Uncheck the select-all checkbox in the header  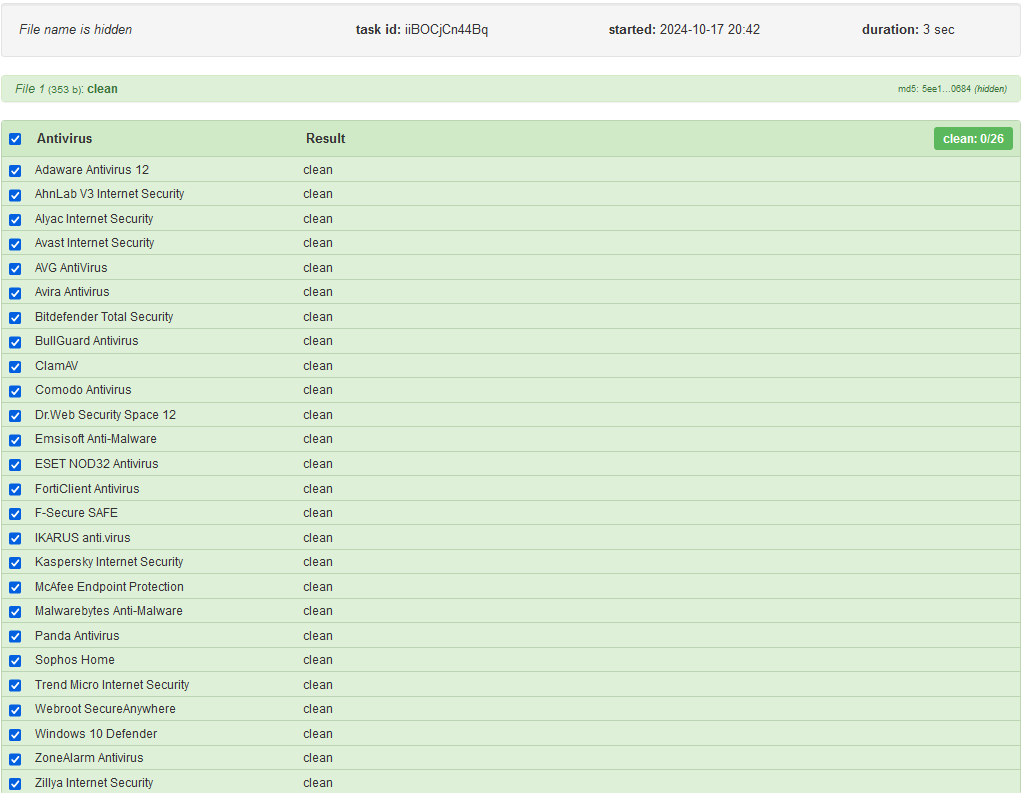point(15,139)
